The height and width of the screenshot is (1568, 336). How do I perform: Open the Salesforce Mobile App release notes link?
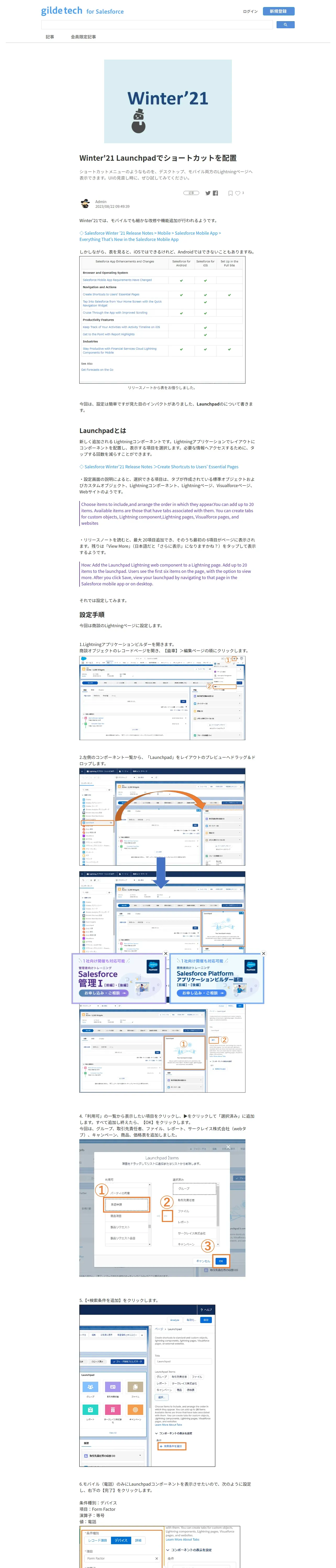pos(150,236)
